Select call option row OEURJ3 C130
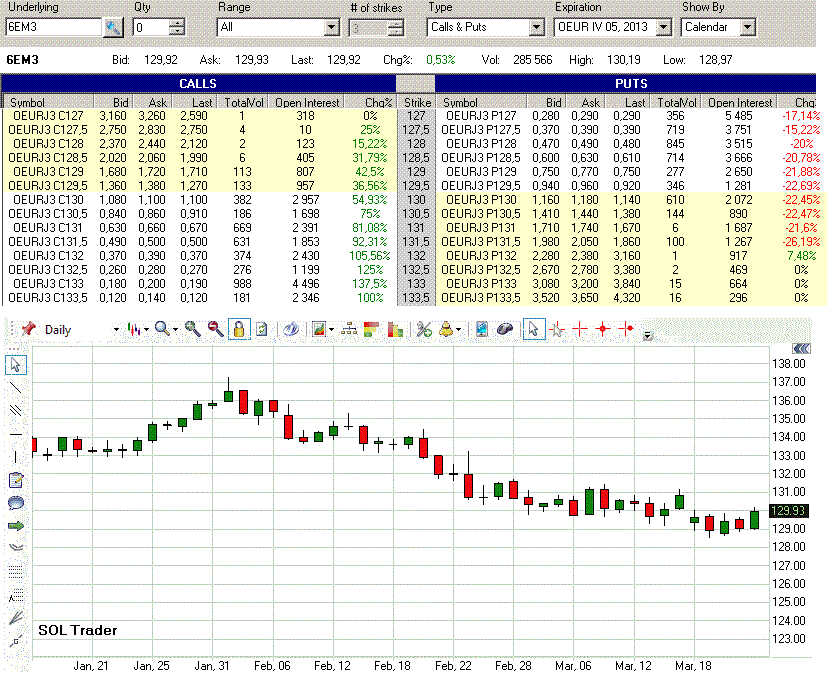Image resolution: width=828 pixels, height=687 pixels. [200, 200]
